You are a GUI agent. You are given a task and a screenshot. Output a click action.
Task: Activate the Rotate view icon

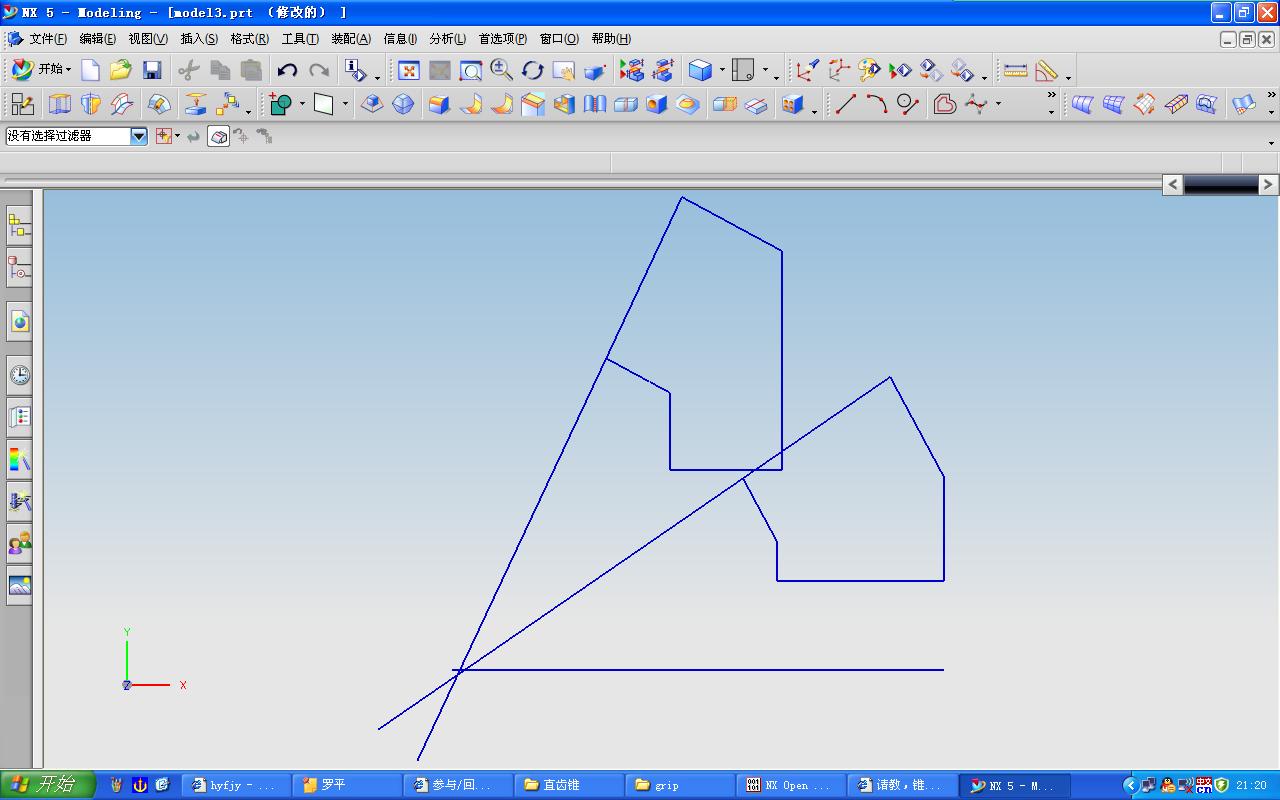(x=533, y=70)
